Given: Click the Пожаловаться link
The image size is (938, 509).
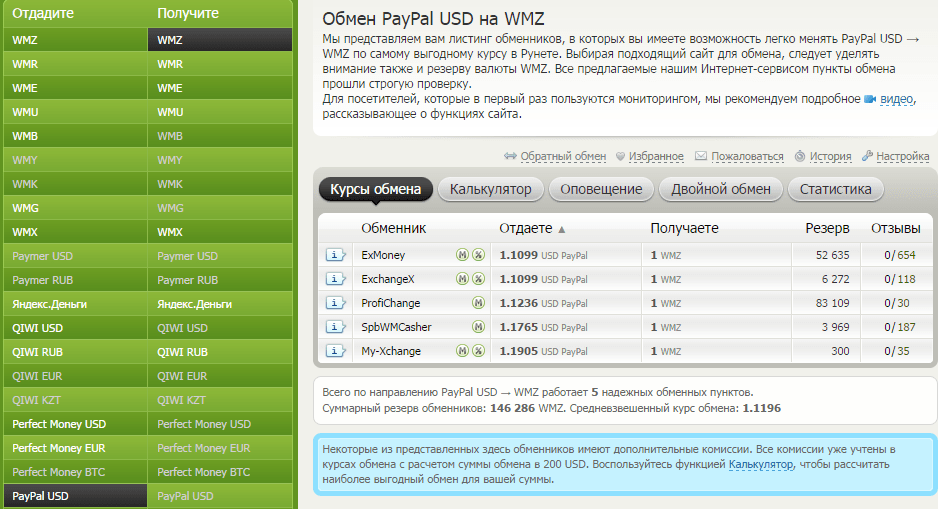Looking at the screenshot, I should 747,157.
